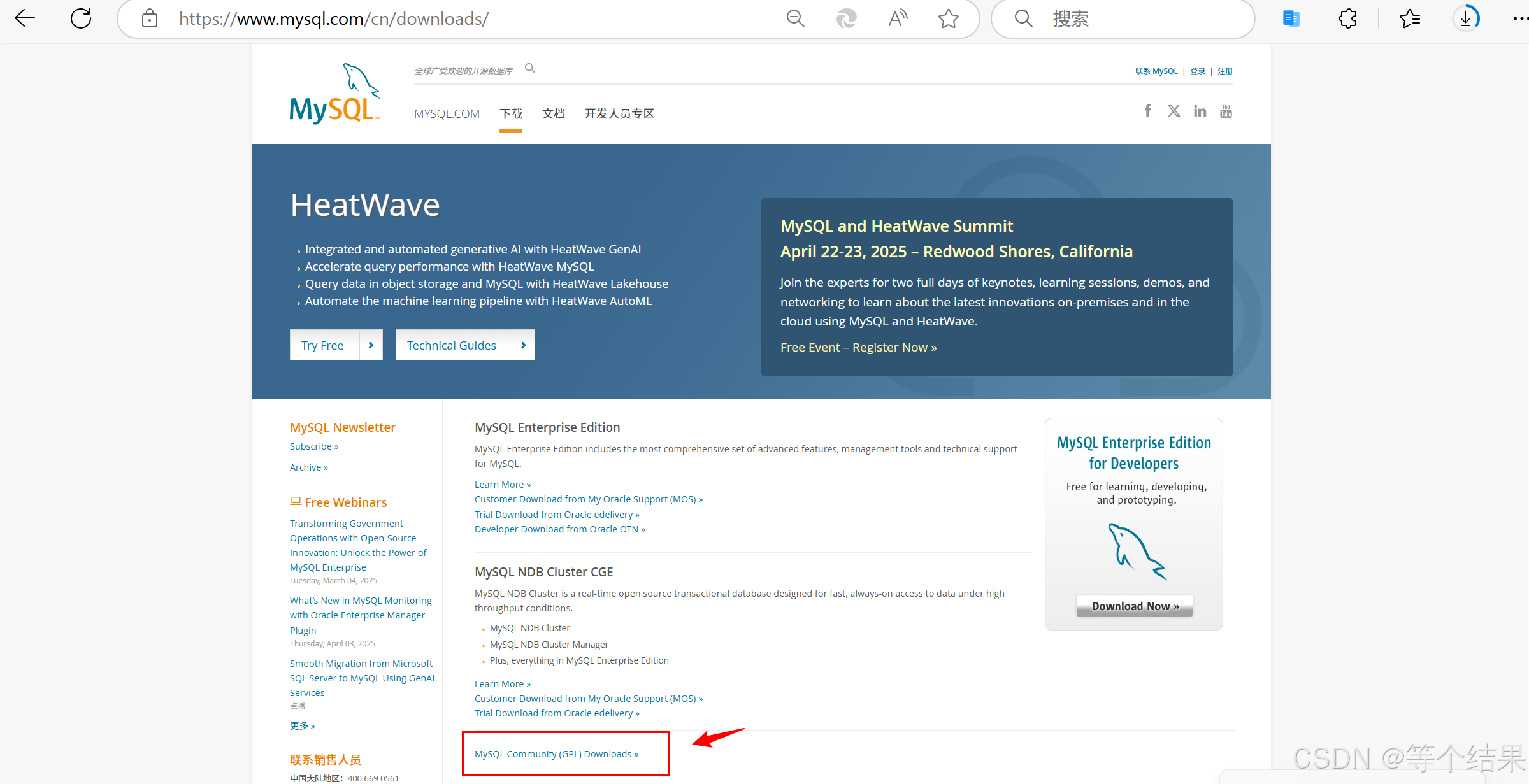Activate the read aloud icon
The image size is (1529, 784).
[898, 18]
